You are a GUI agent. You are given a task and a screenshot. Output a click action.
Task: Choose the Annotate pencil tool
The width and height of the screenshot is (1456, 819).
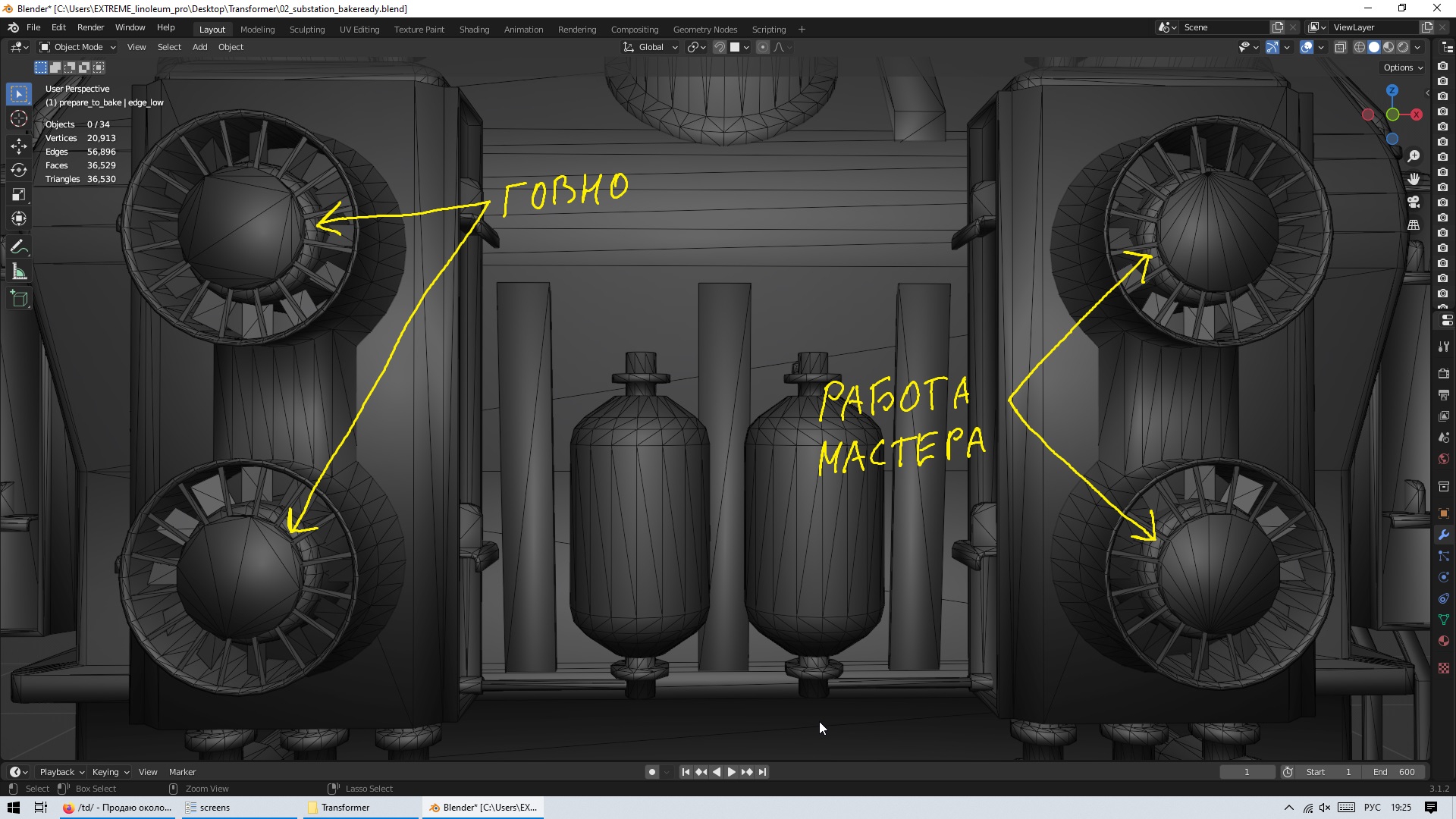pyautogui.click(x=19, y=247)
